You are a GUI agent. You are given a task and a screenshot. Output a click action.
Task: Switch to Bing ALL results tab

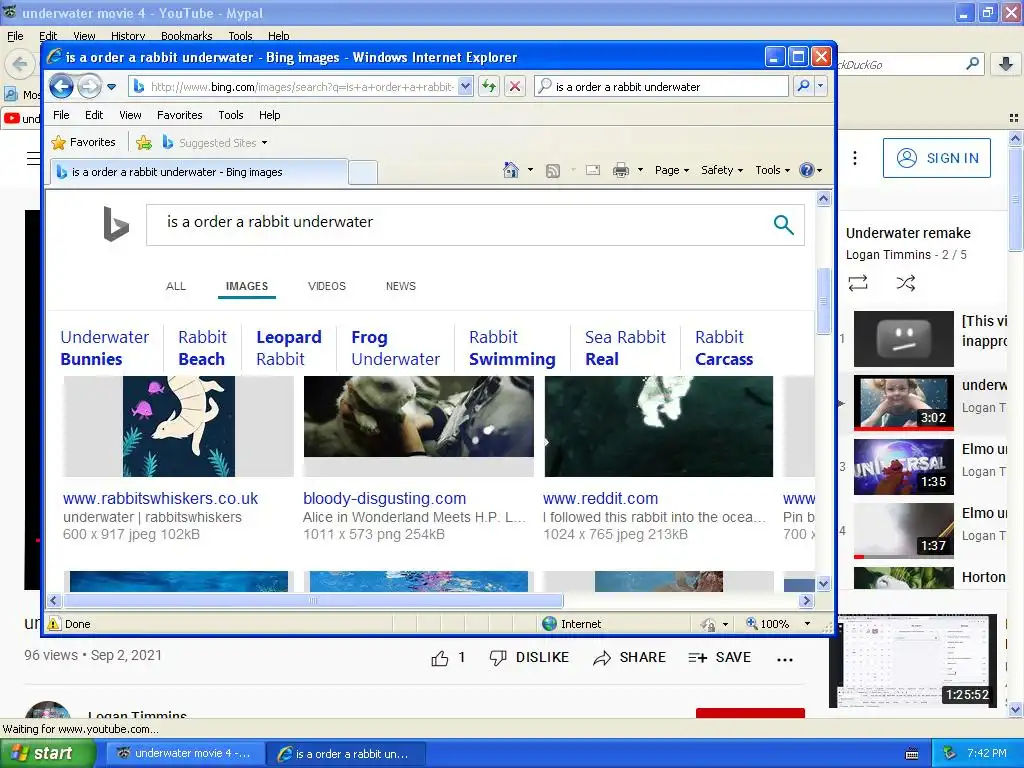click(x=176, y=286)
